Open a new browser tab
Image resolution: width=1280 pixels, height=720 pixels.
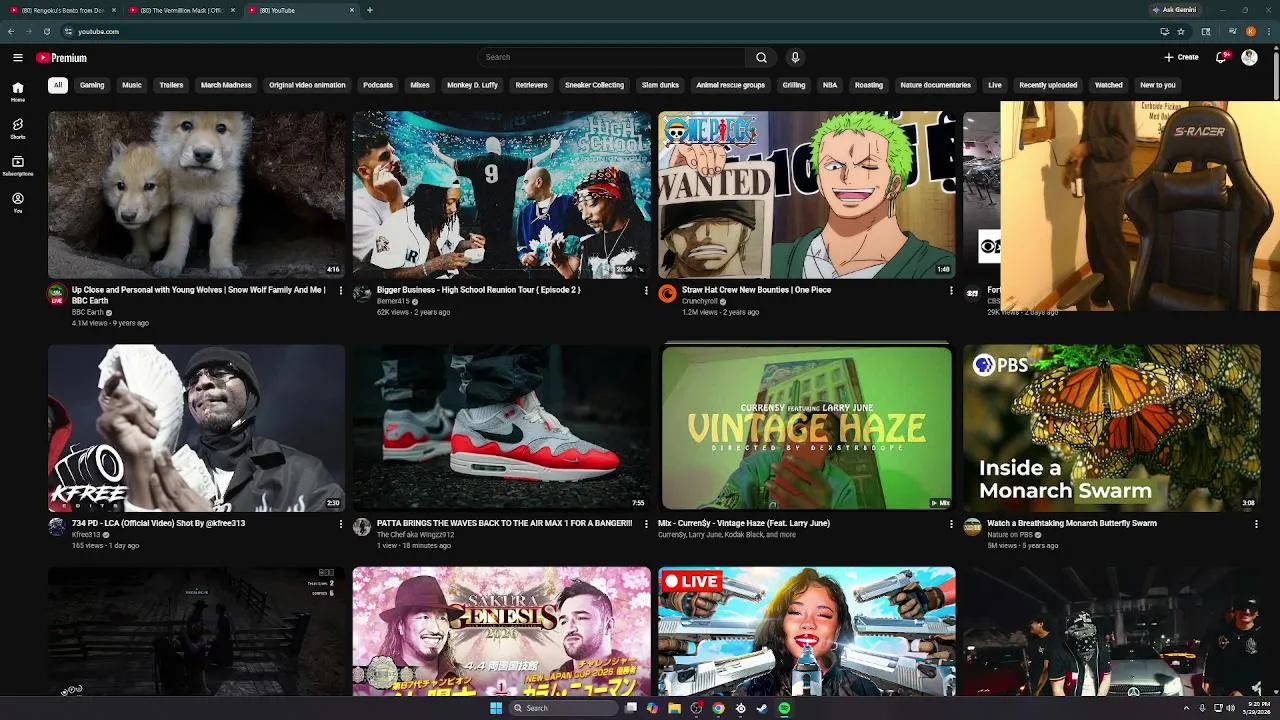pyautogui.click(x=370, y=10)
